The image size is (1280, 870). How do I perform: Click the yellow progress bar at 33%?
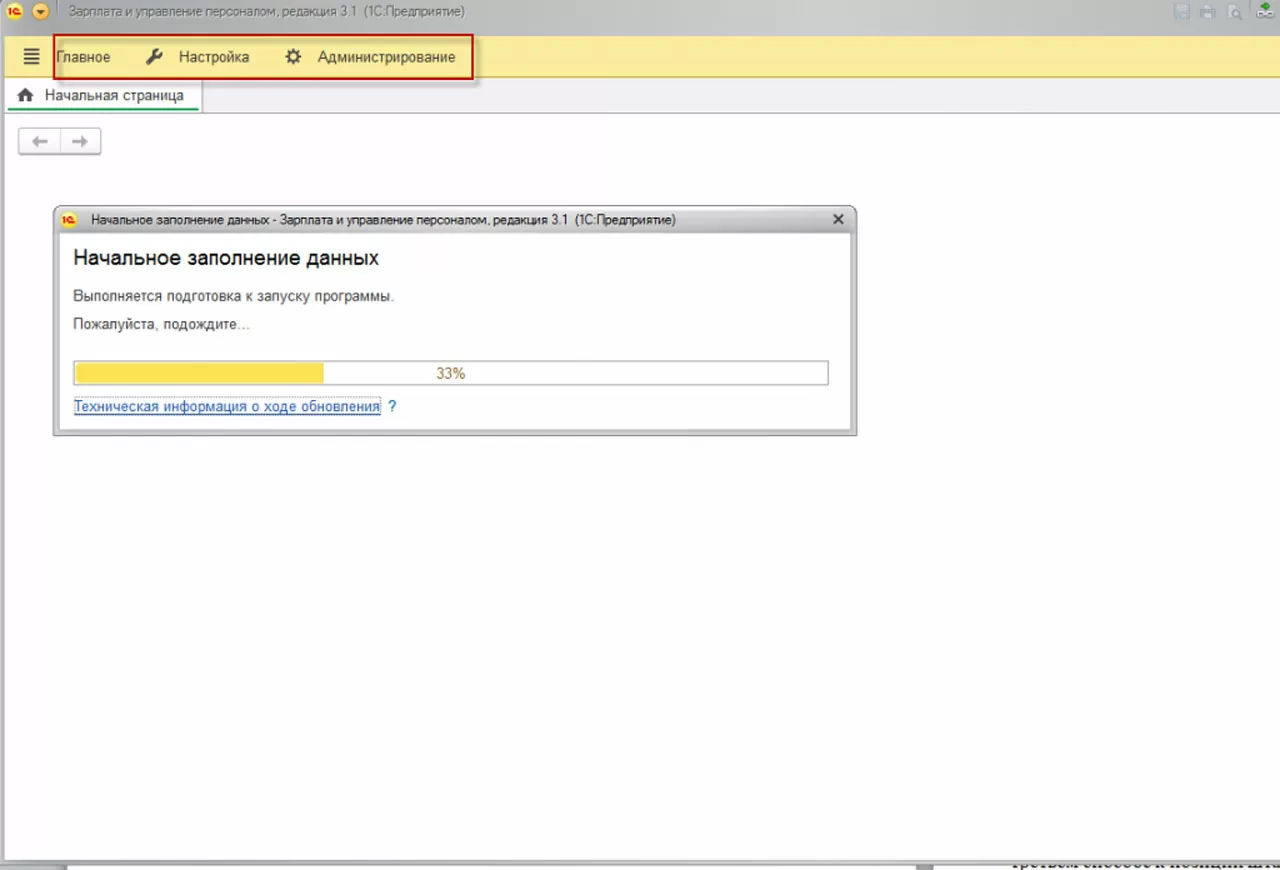(451, 373)
